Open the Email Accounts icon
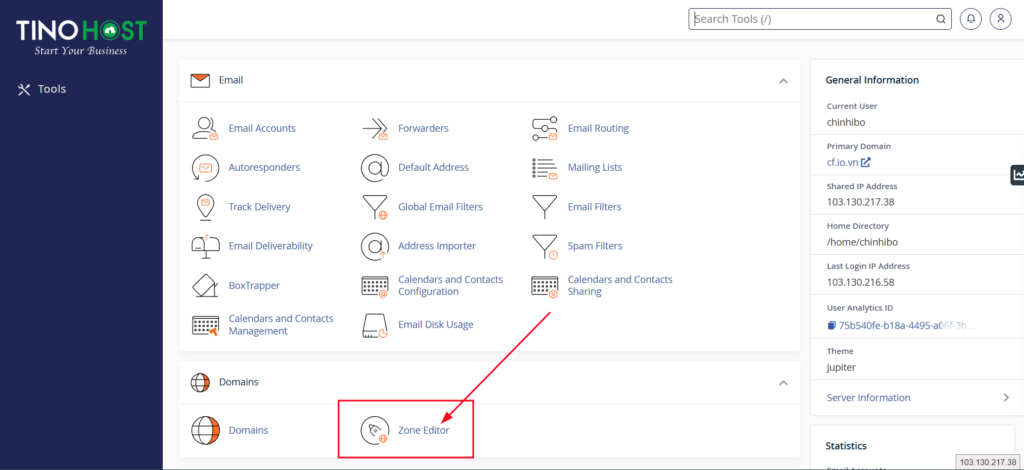The height and width of the screenshot is (470, 1024). pyautogui.click(x=204, y=128)
